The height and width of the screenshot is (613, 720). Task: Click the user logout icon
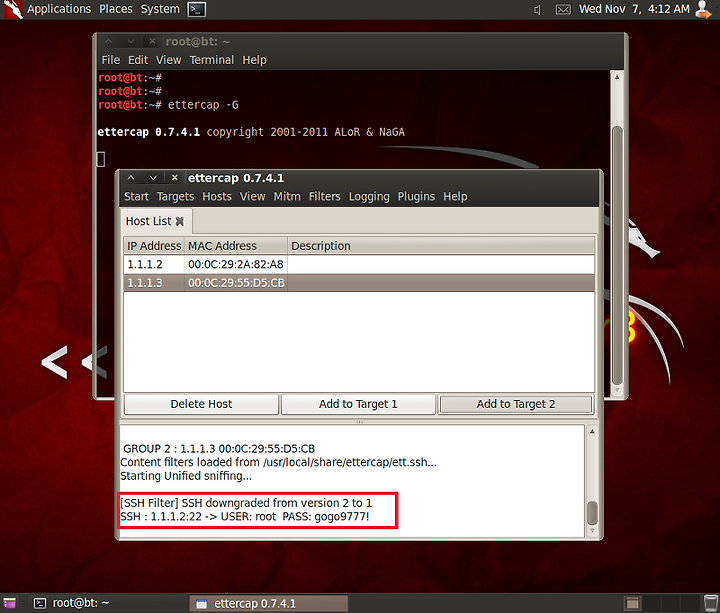click(x=703, y=9)
